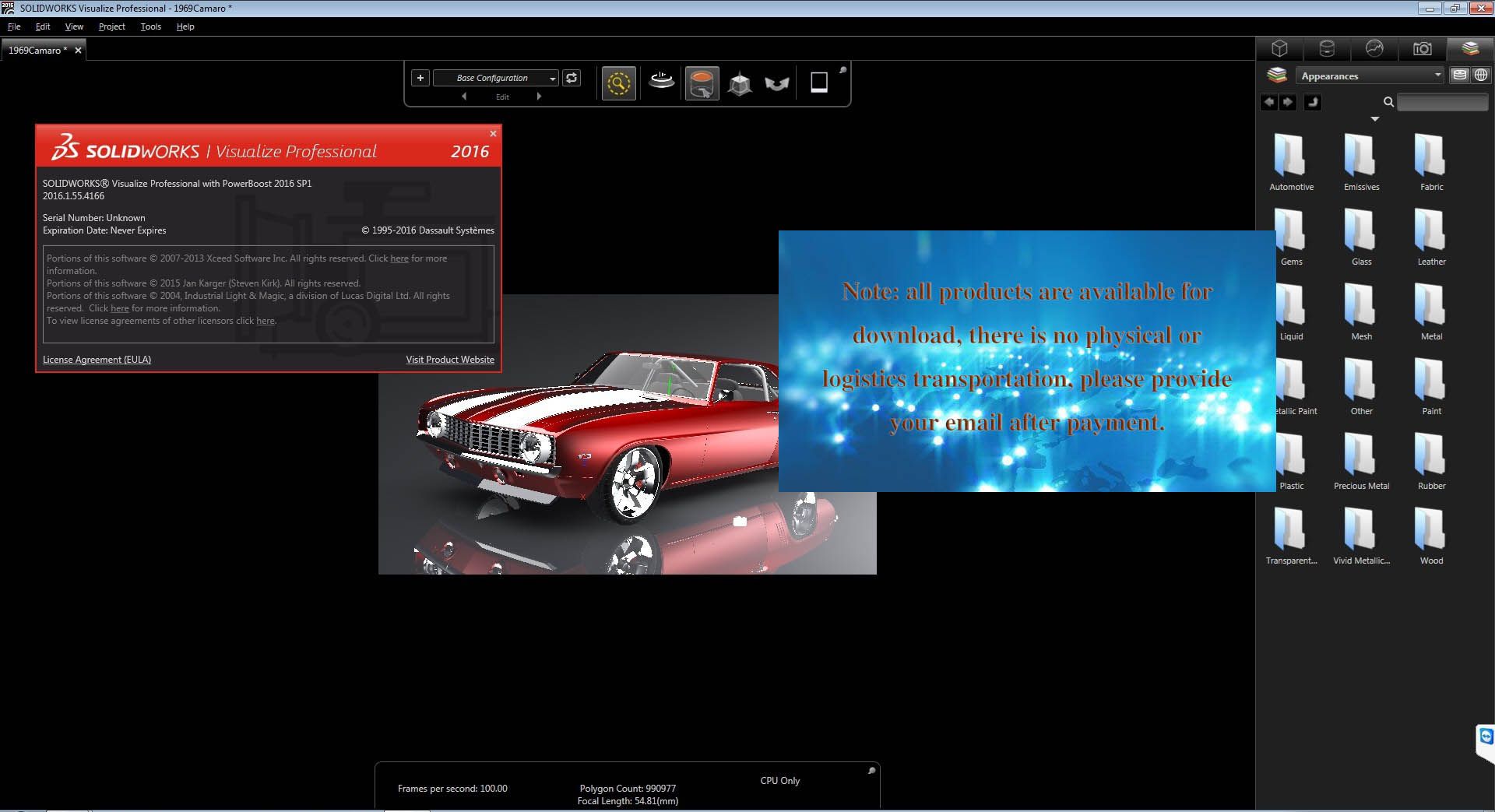Click other licensors 'here' link
The height and width of the screenshot is (812, 1495).
pyautogui.click(x=266, y=321)
